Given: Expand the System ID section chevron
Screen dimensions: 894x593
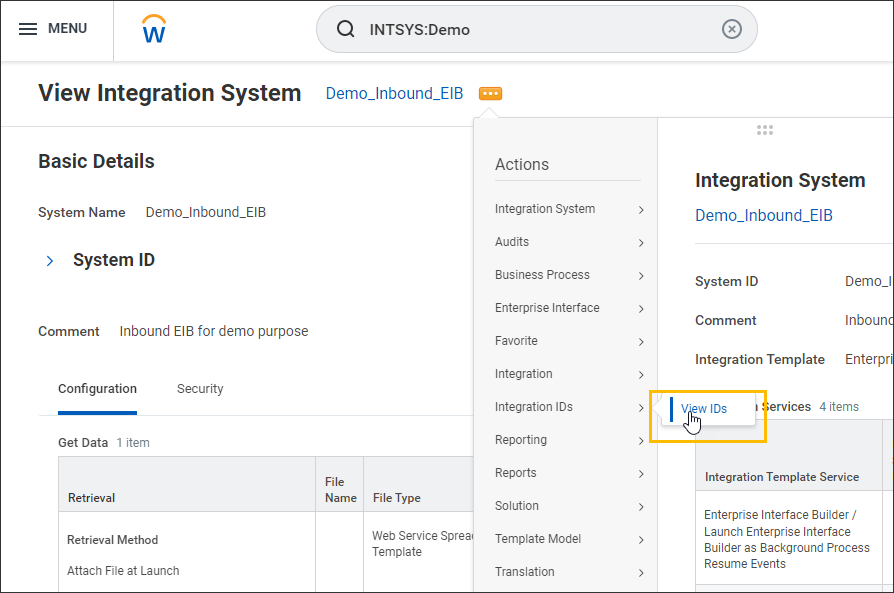Looking at the screenshot, I should point(50,261).
